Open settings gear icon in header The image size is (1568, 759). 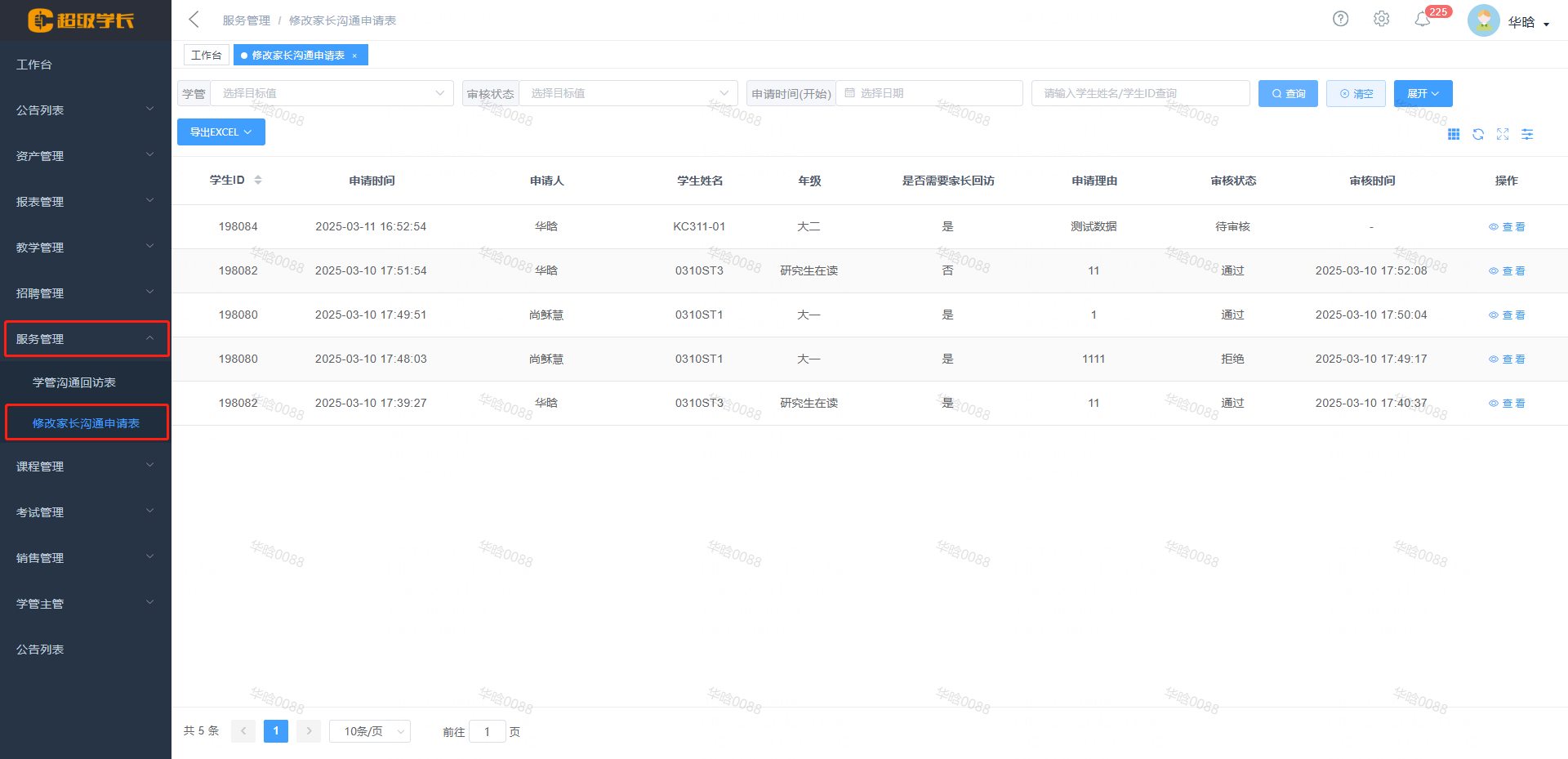pyautogui.click(x=1381, y=19)
